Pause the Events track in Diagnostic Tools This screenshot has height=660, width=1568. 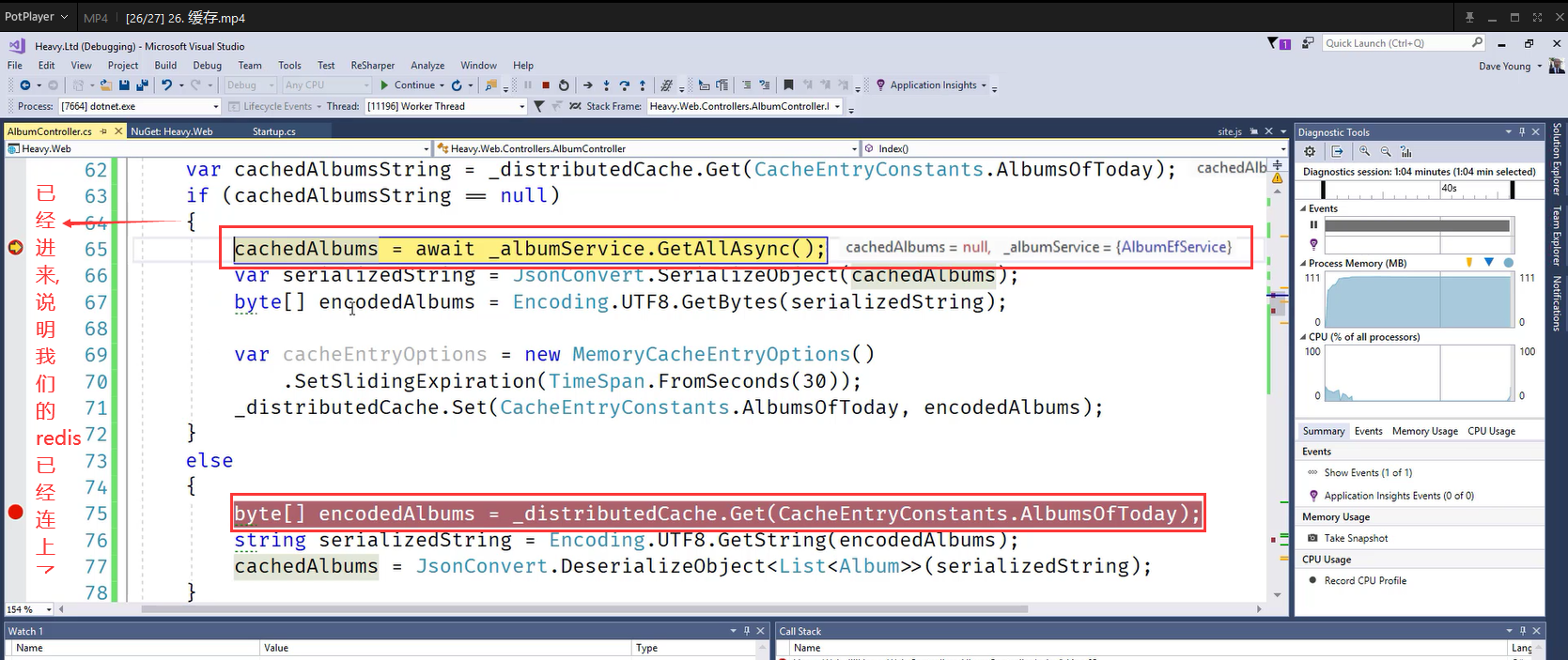click(x=1313, y=225)
